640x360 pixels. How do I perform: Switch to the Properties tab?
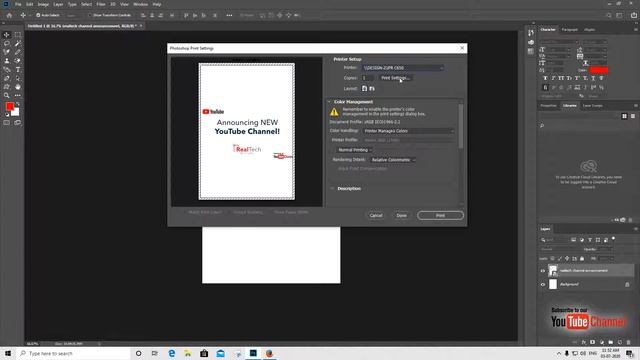pyautogui.click(x=549, y=106)
